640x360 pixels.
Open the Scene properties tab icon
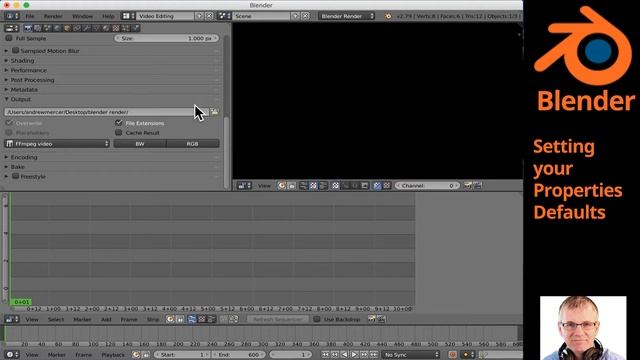pos(47,28)
